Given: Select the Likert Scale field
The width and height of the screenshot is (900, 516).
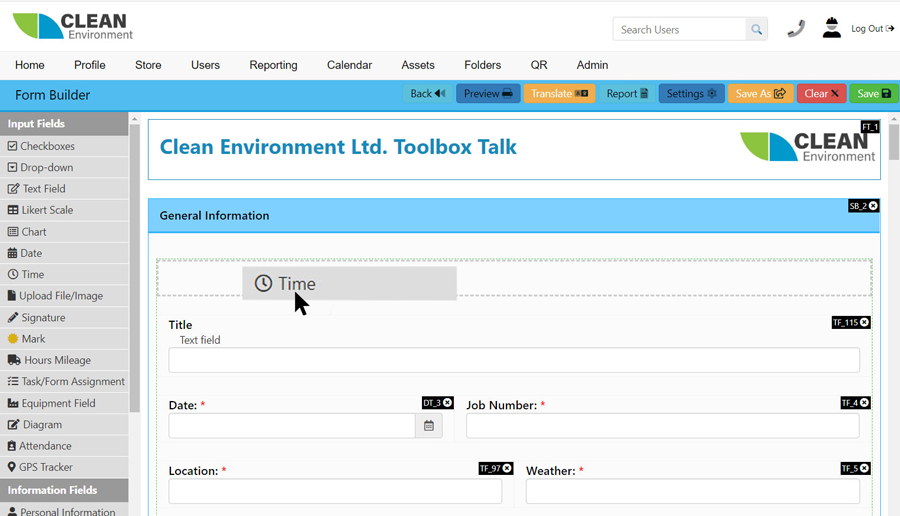Looking at the screenshot, I should point(64,210).
